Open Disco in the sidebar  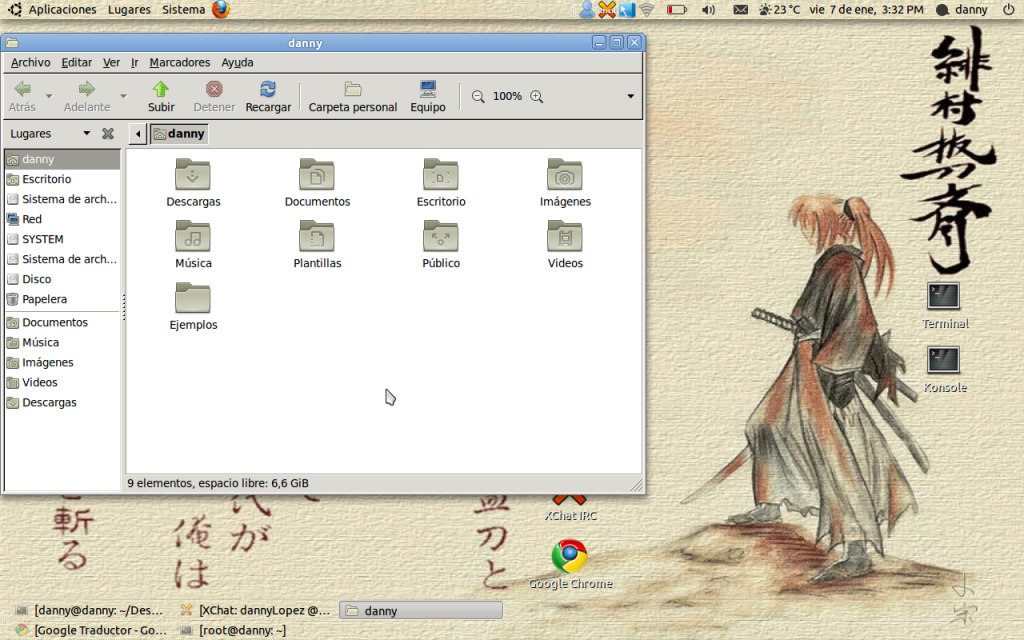click(x=63, y=280)
